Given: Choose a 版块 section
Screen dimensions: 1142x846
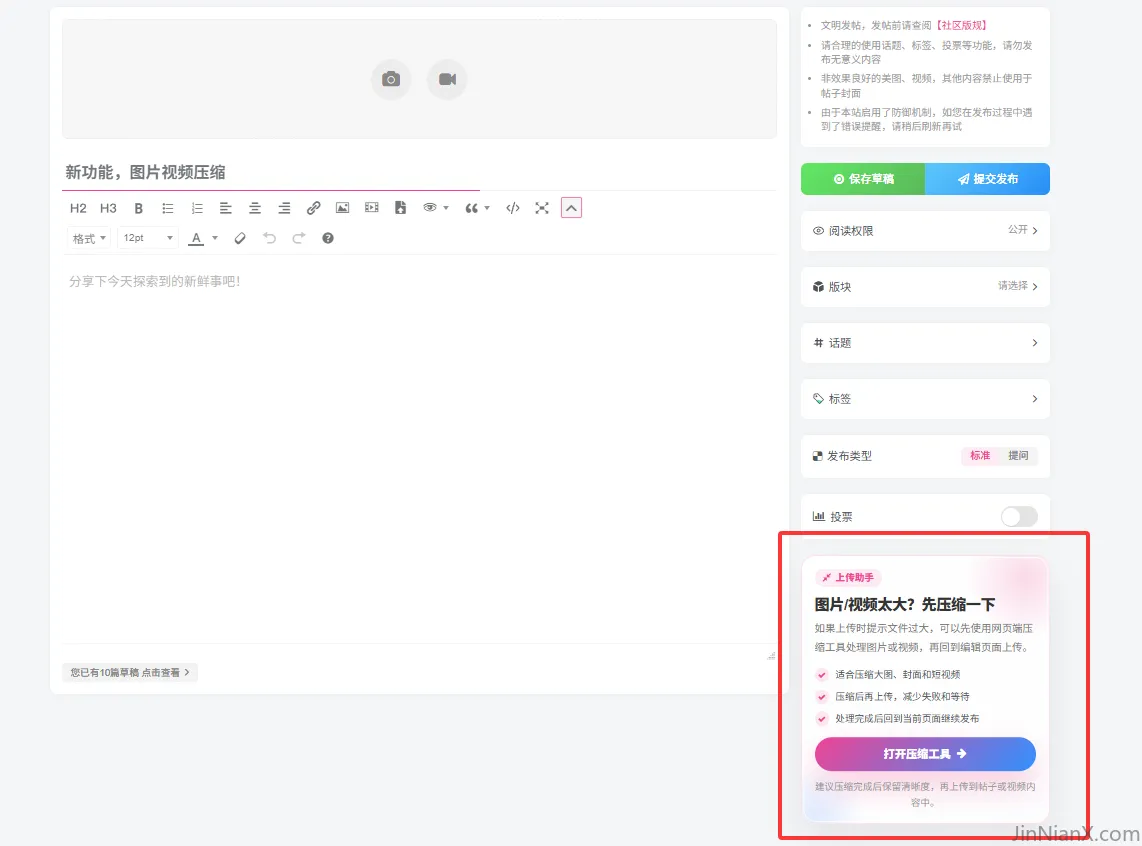Looking at the screenshot, I should (x=925, y=287).
